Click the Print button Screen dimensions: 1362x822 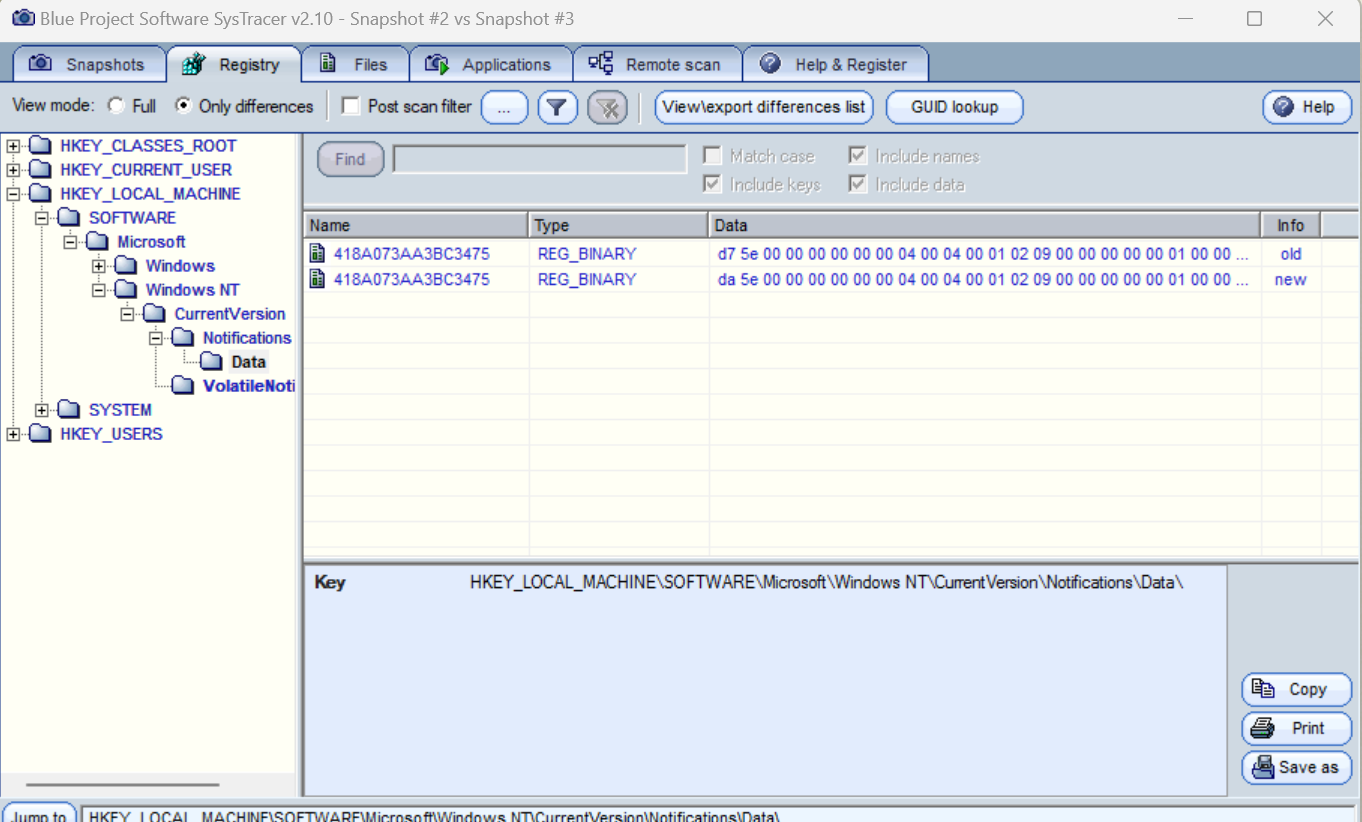click(1296, 728)
